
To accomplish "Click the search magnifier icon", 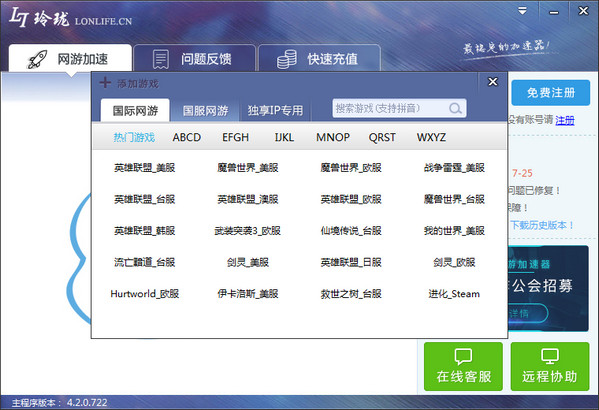I will pos(455,109).
